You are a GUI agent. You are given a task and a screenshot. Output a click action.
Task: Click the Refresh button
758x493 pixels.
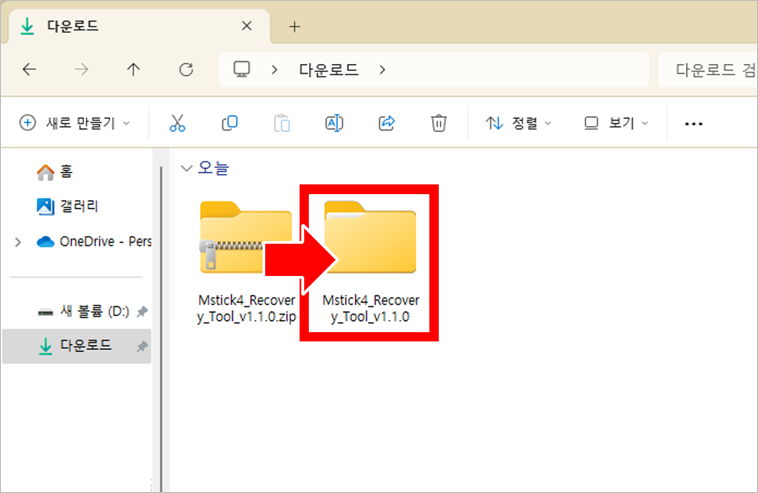(185, 70)
